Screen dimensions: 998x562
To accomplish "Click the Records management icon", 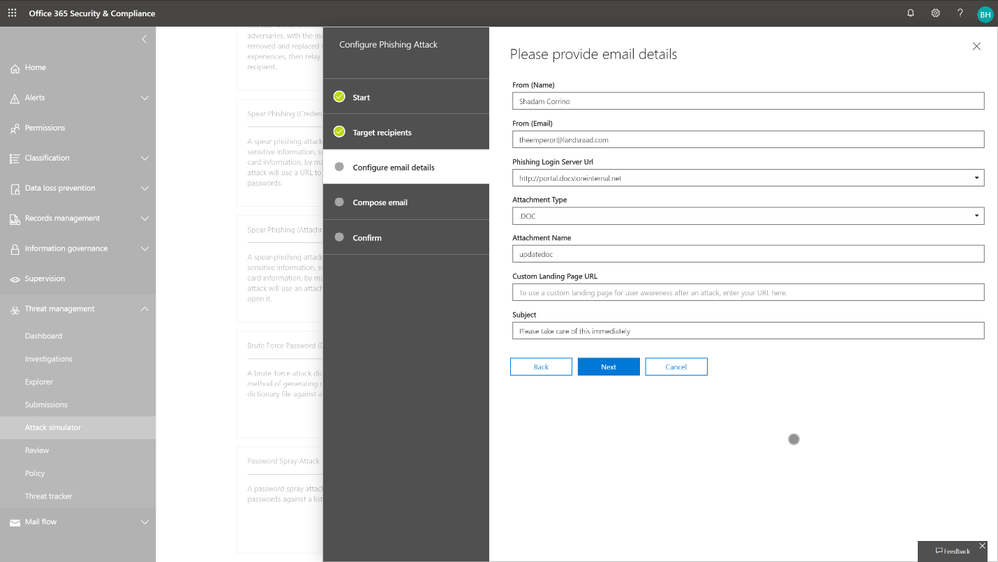I will coord(15,219).
